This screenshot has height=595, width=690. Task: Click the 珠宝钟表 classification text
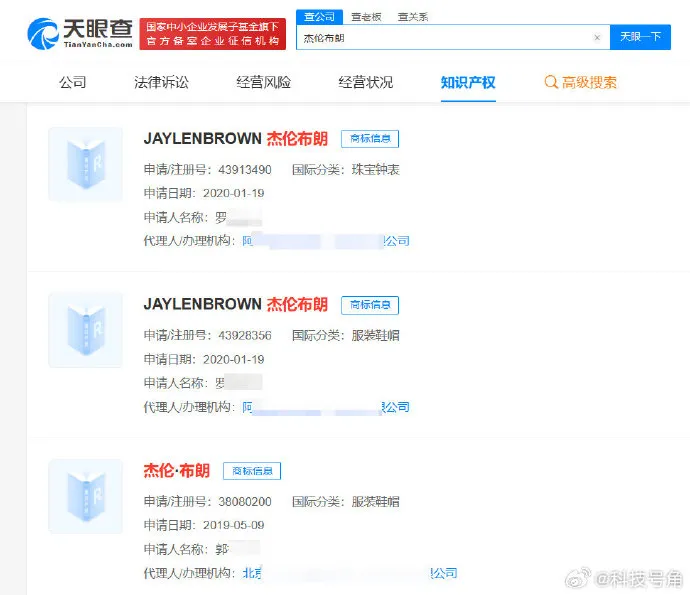click(375, 170)
